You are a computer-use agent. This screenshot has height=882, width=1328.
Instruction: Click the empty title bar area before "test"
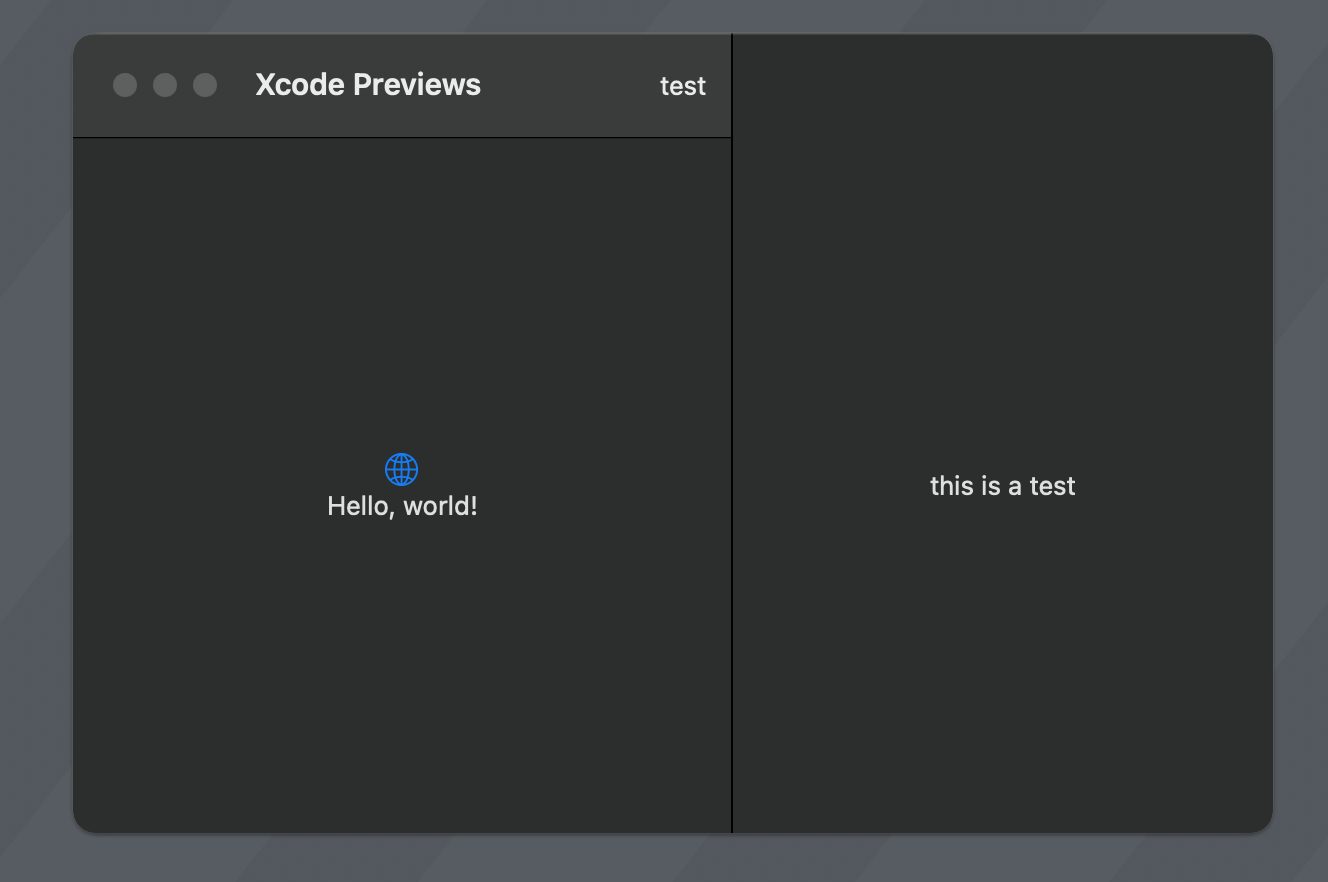tap(570, 85)
